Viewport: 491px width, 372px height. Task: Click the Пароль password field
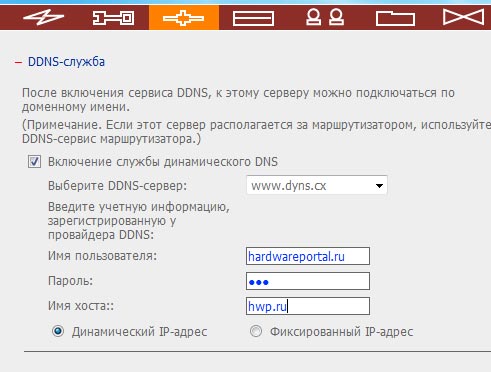click(308, 281)
